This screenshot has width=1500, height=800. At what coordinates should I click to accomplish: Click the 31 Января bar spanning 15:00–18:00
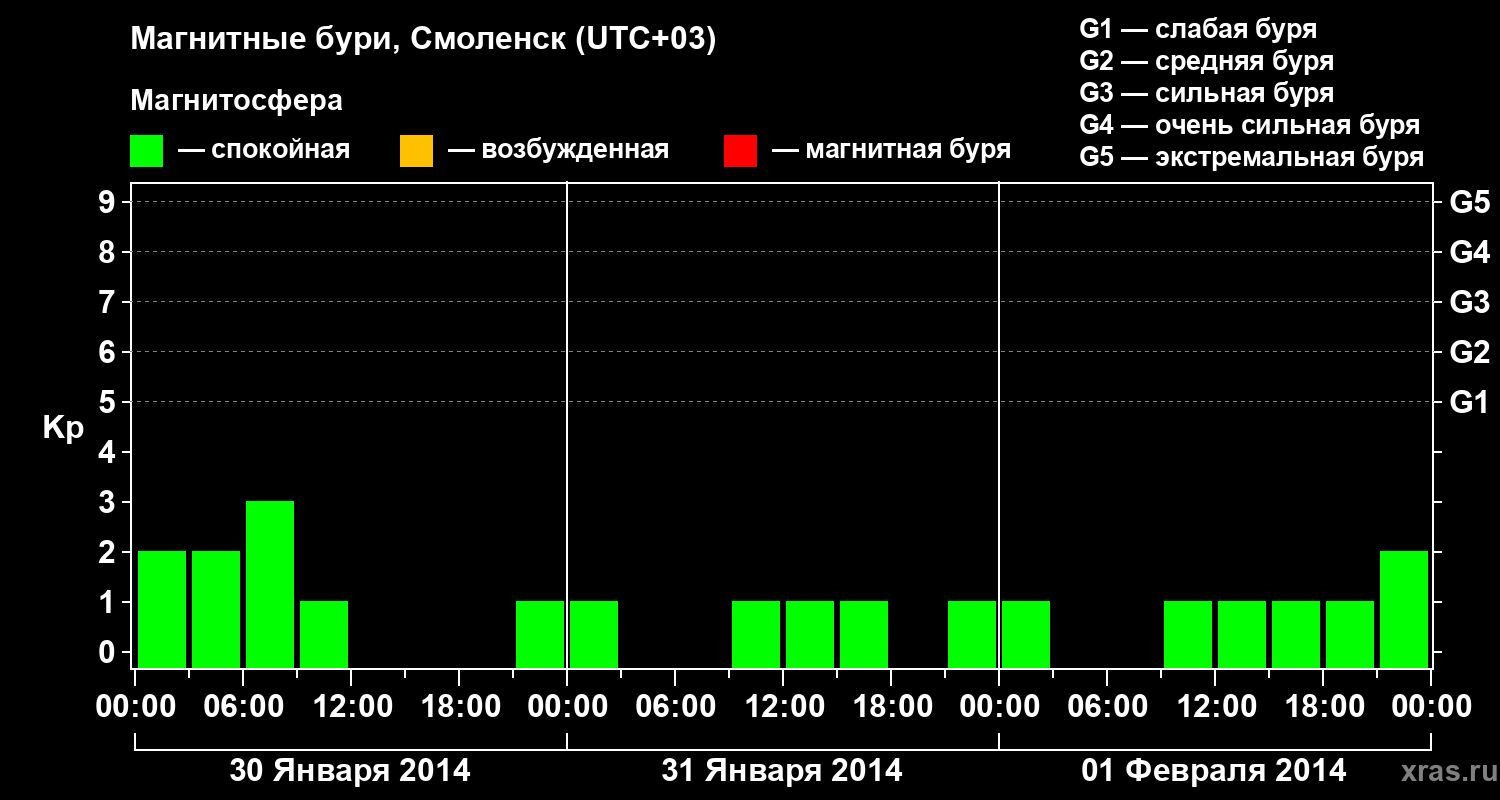point(864,634)
